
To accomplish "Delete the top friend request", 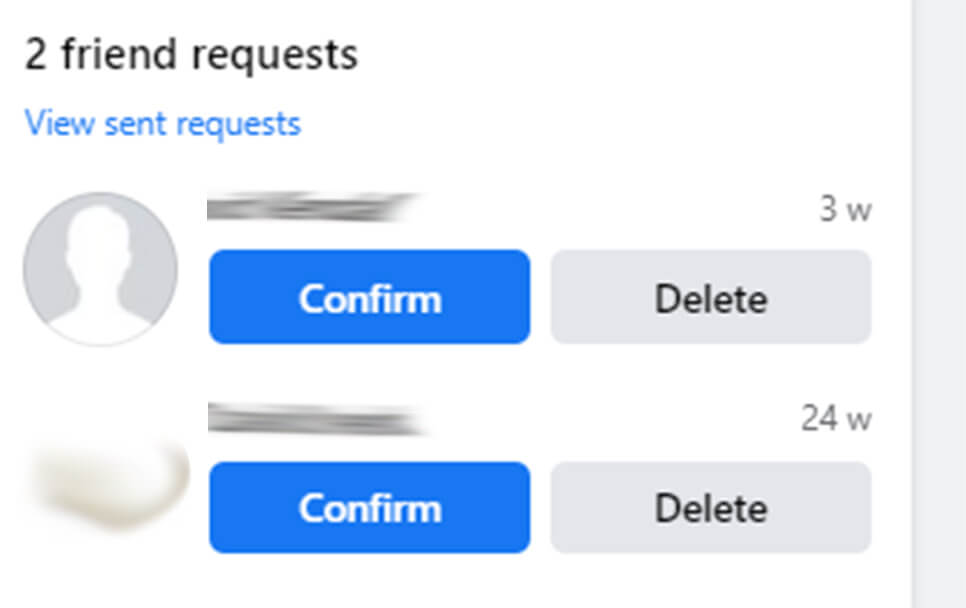I will click(x=710, y=297).
